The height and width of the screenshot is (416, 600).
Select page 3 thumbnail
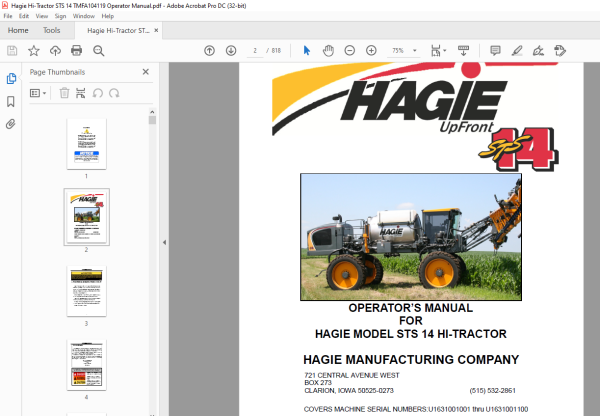click(x=86, y=291)
